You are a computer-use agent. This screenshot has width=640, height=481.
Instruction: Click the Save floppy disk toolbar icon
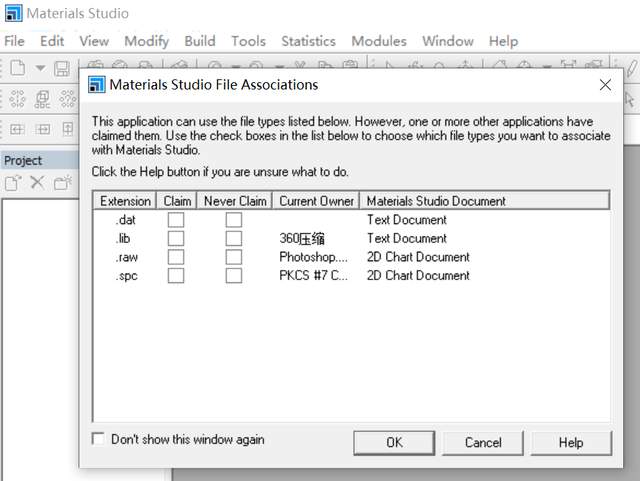[62, 69]
